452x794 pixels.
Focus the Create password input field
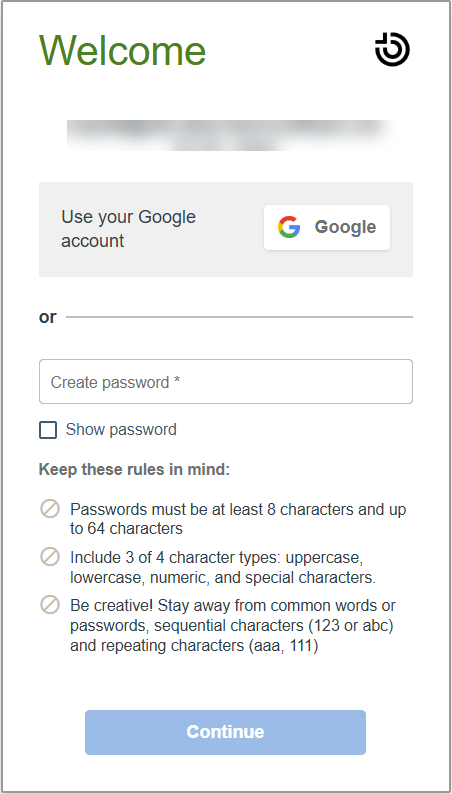coord(226,381)
